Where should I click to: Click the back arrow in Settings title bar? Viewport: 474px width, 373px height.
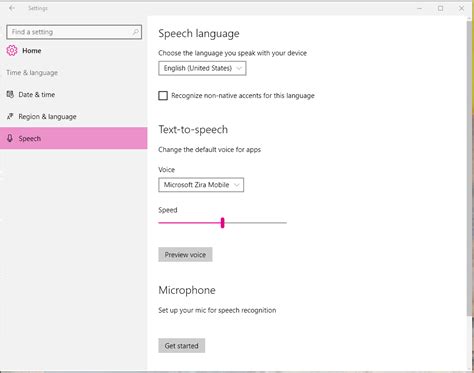(x=12, y=8)
